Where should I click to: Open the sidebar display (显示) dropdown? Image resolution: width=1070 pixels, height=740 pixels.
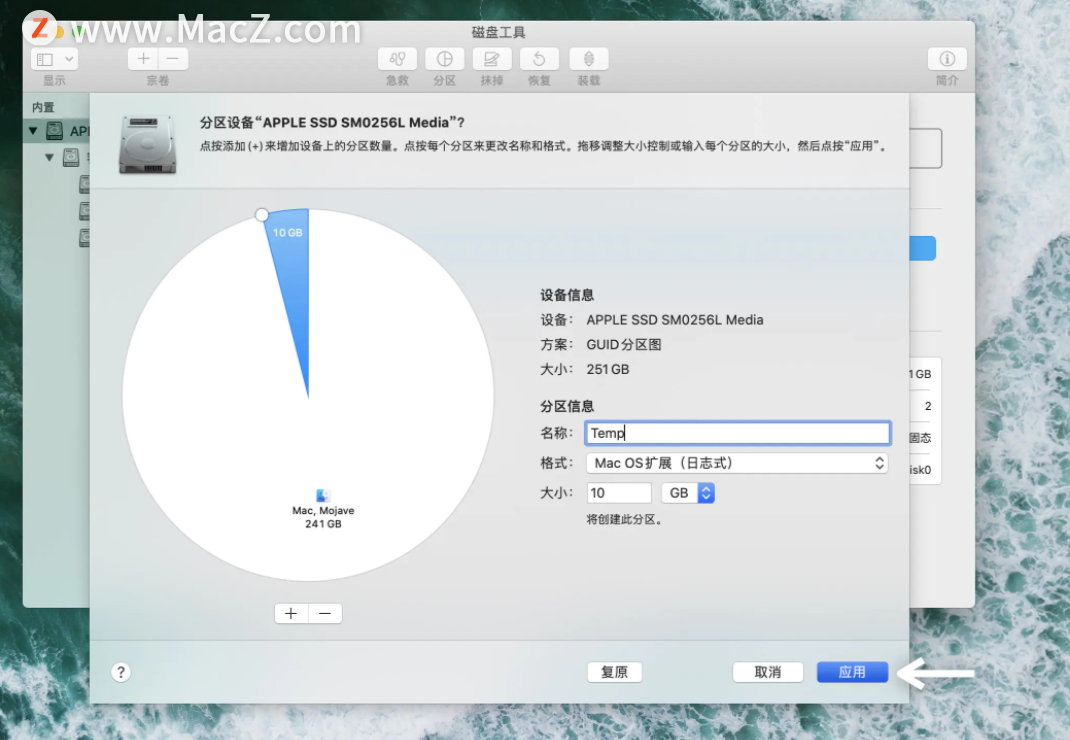54,59
